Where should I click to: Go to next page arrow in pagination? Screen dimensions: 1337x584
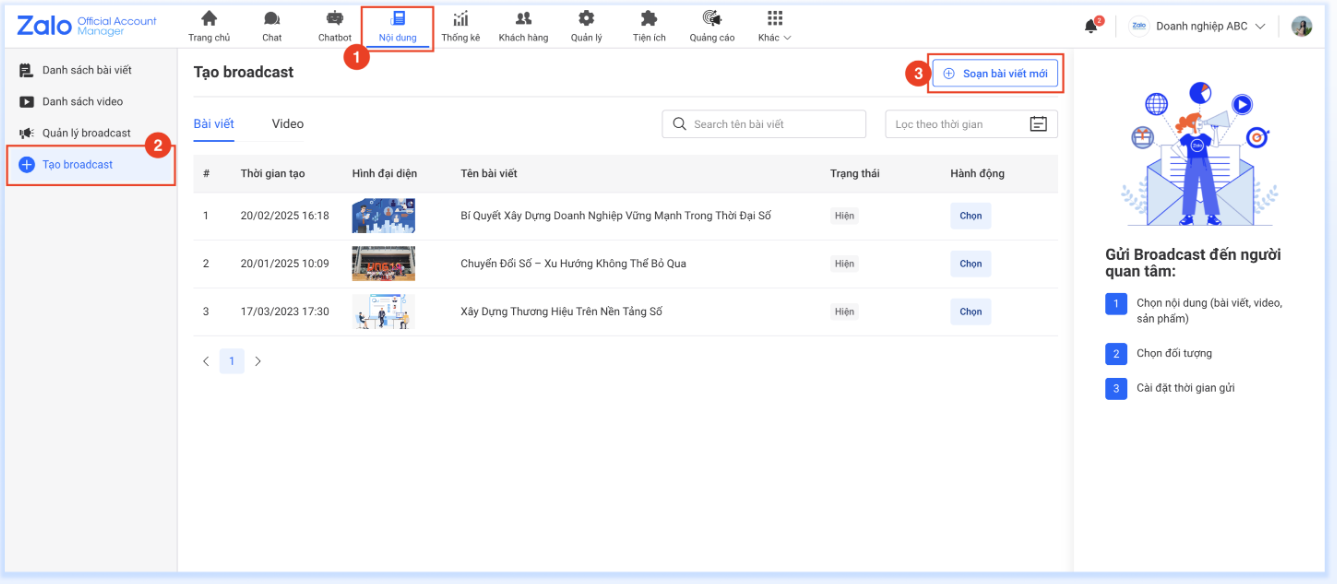tap(258, 361)
